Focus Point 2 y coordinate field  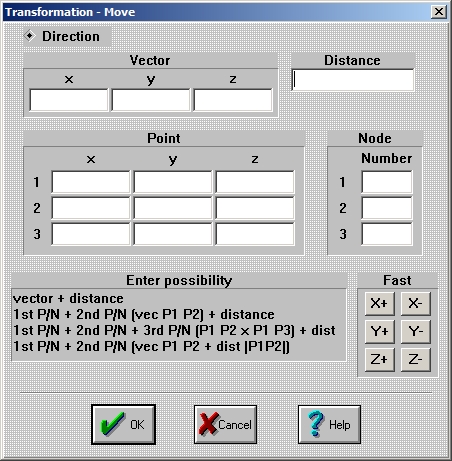173,208
